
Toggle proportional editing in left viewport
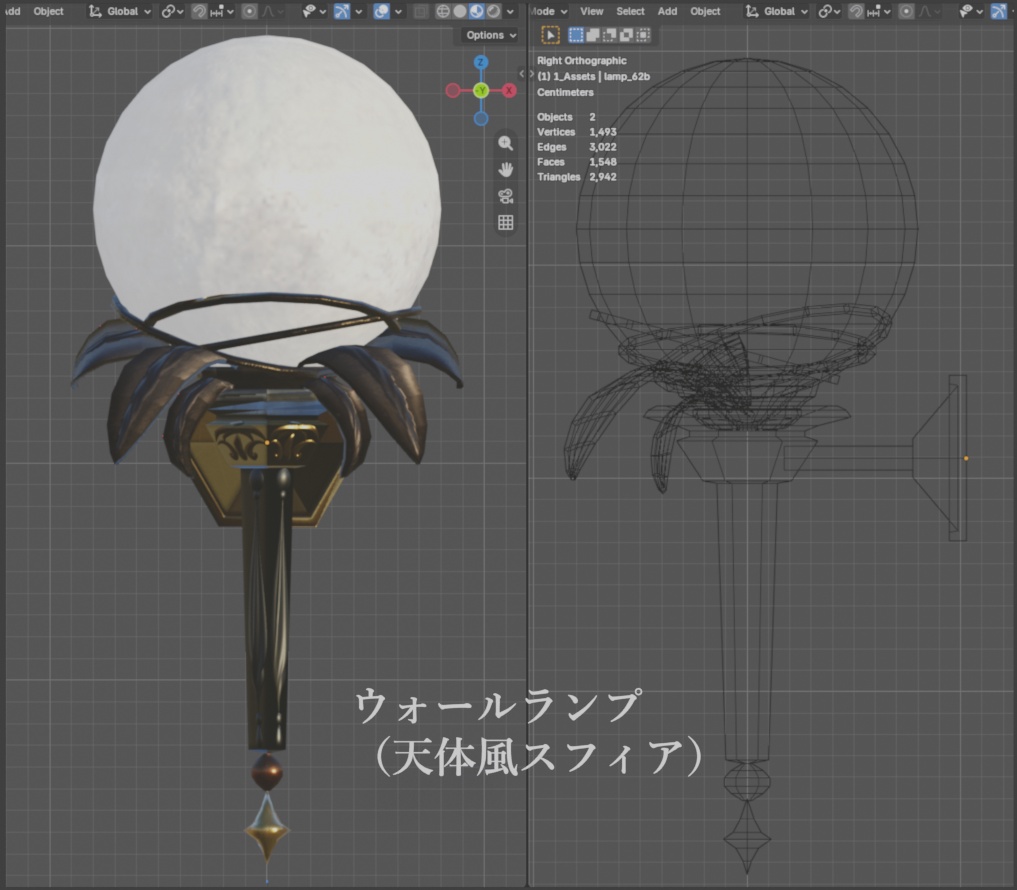pyautogui.click(x=249, y=11)
